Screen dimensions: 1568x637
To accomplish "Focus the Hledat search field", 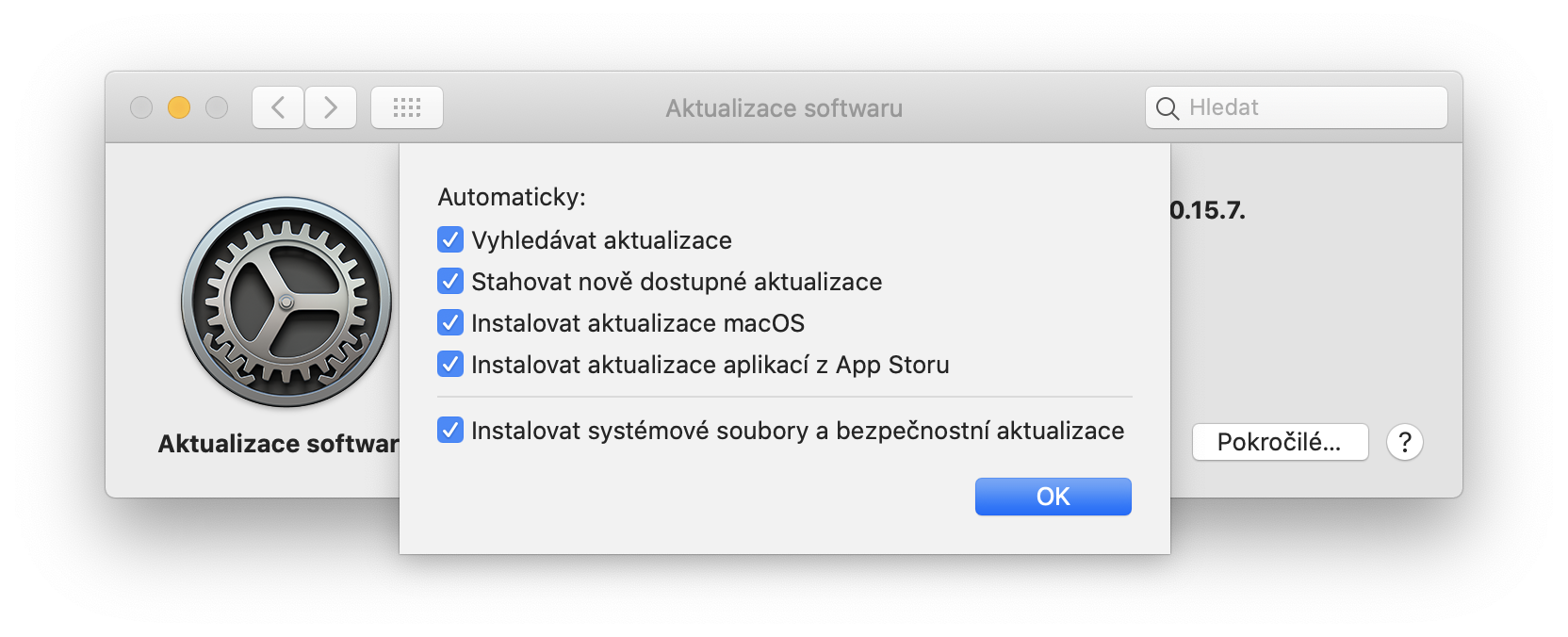I will [x=1310, y=107].
